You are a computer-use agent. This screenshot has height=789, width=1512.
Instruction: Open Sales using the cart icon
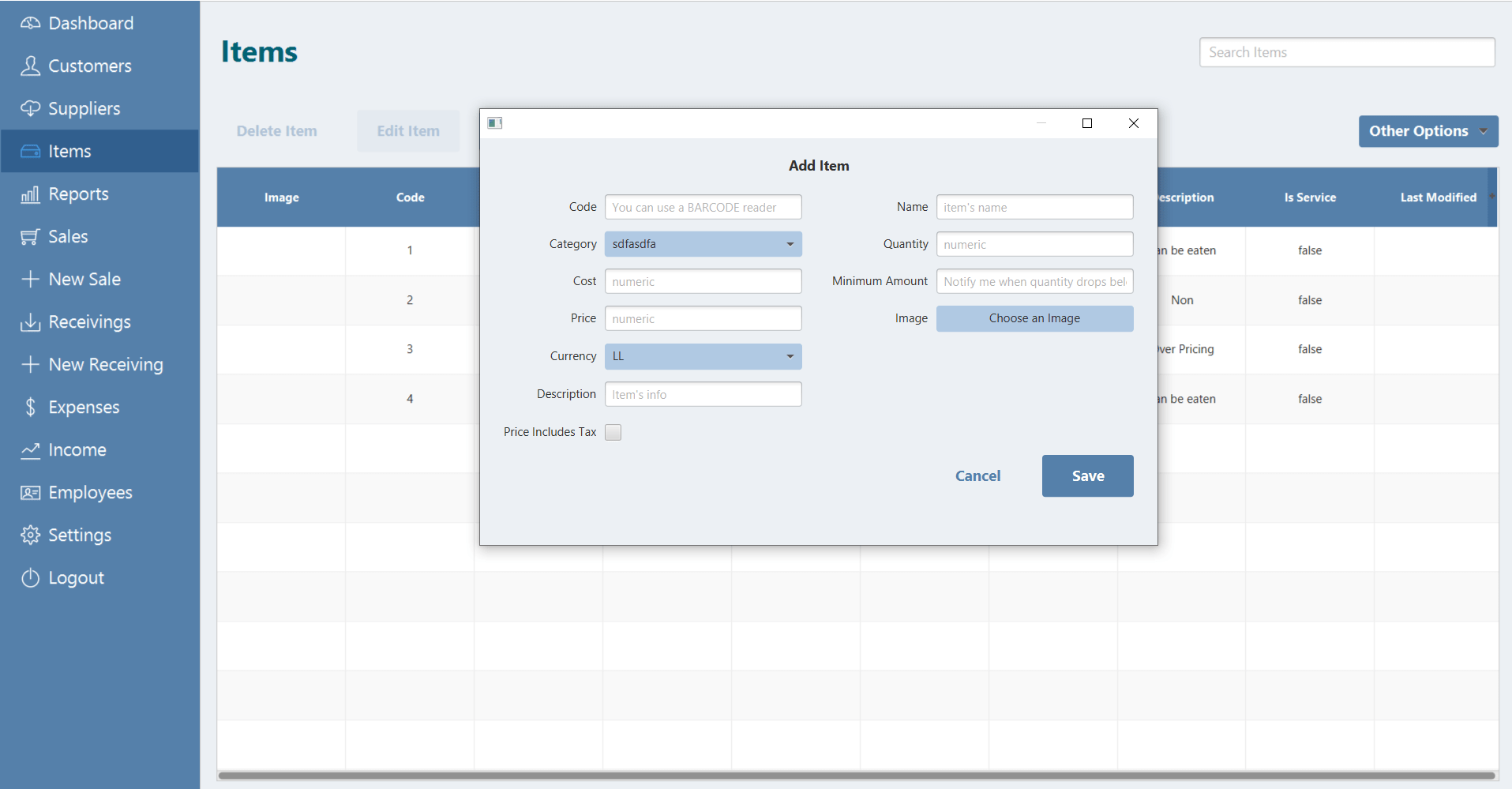click(x=30, y=237)
